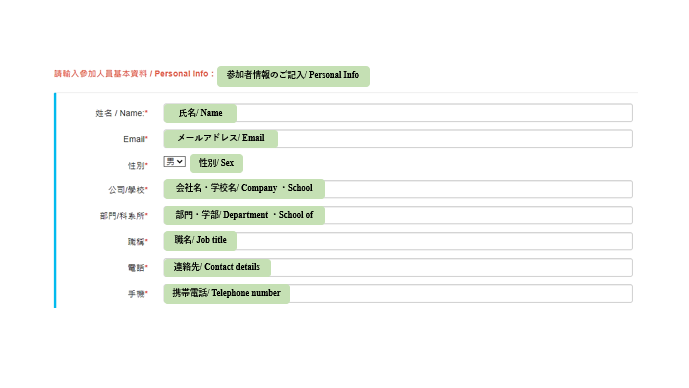Viewport: 689px width, 388px height.
Task: Click the green 携帯電話/ Telephone number tag
Action: coord(227,294)
